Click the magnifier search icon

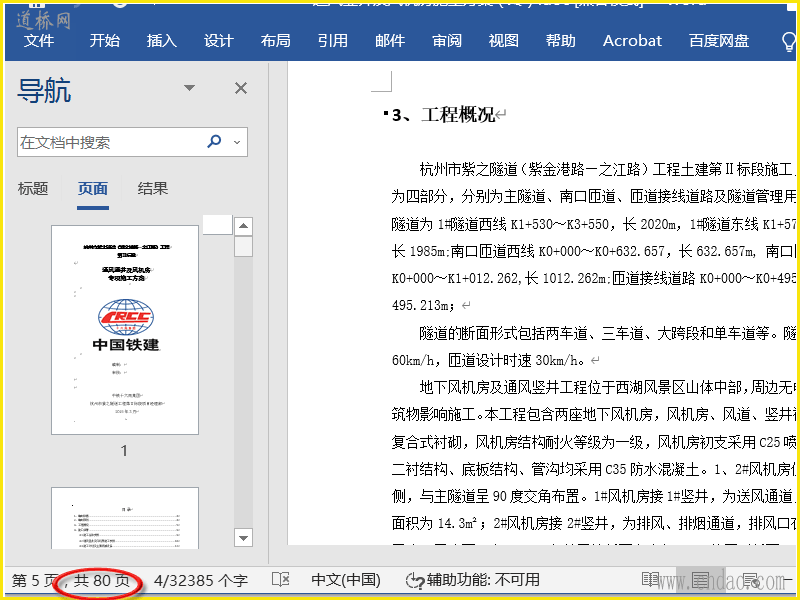tap(214, 141)
